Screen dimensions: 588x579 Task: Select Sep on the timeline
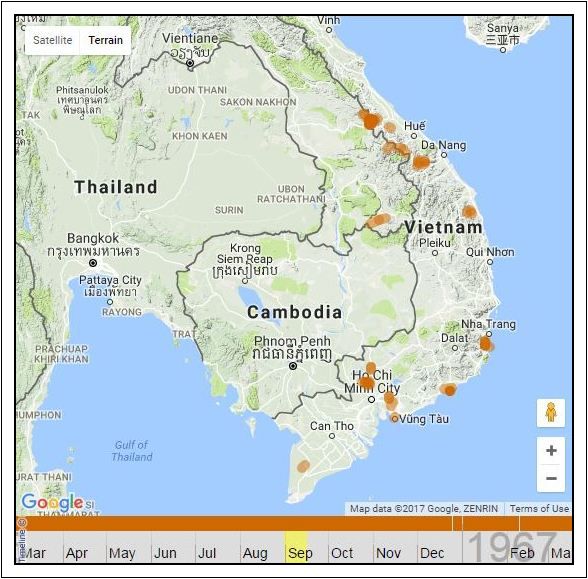click(300, 553)
